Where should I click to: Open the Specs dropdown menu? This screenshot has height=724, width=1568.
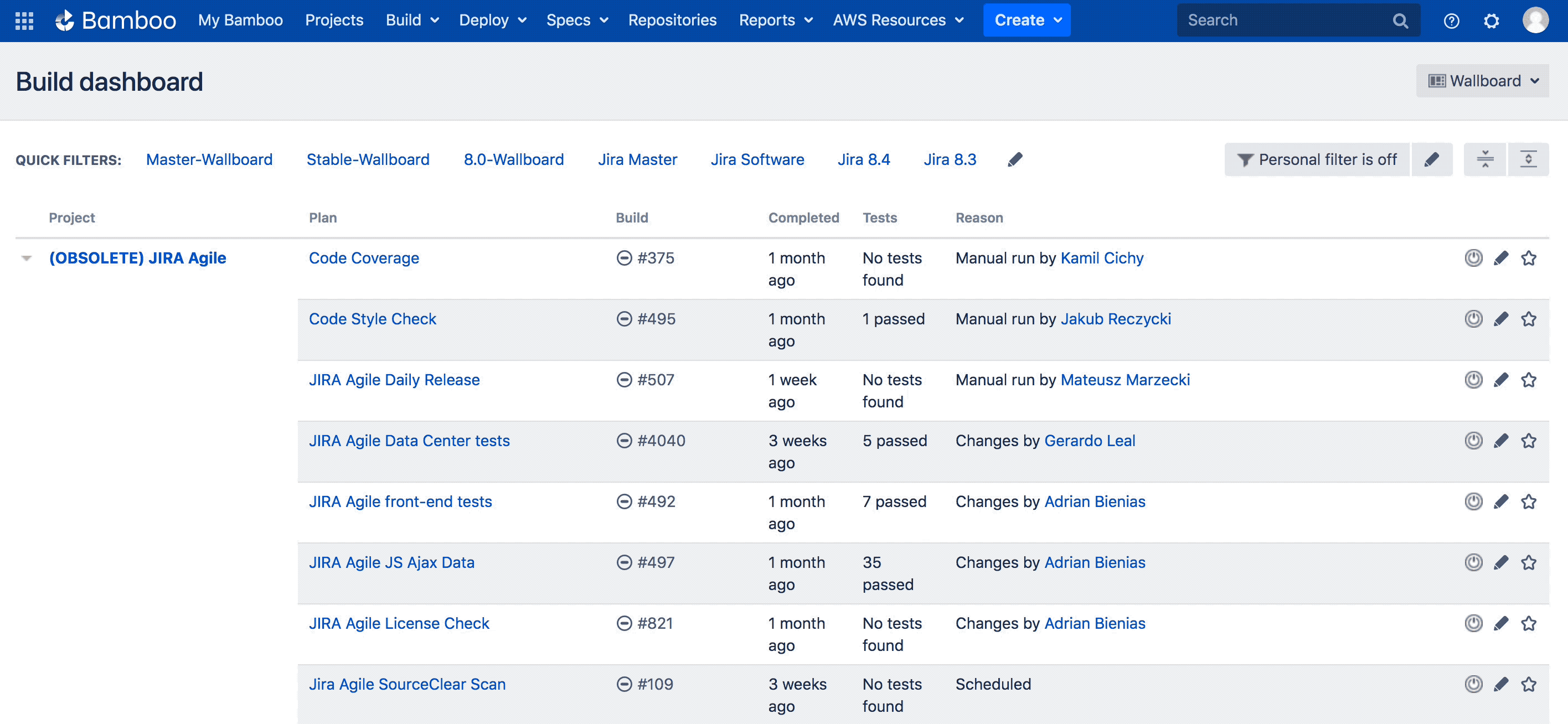pos(577,20)
